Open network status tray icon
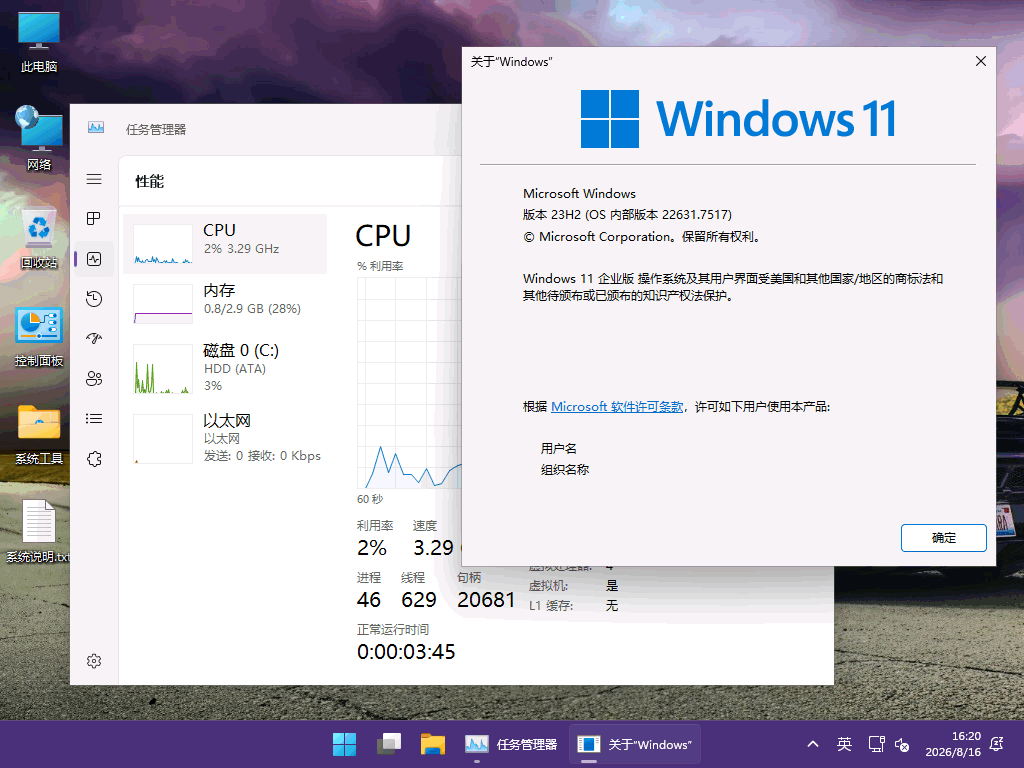This screenshot has height=768, width=1024. pyautogui.click(x=876, y=744)
